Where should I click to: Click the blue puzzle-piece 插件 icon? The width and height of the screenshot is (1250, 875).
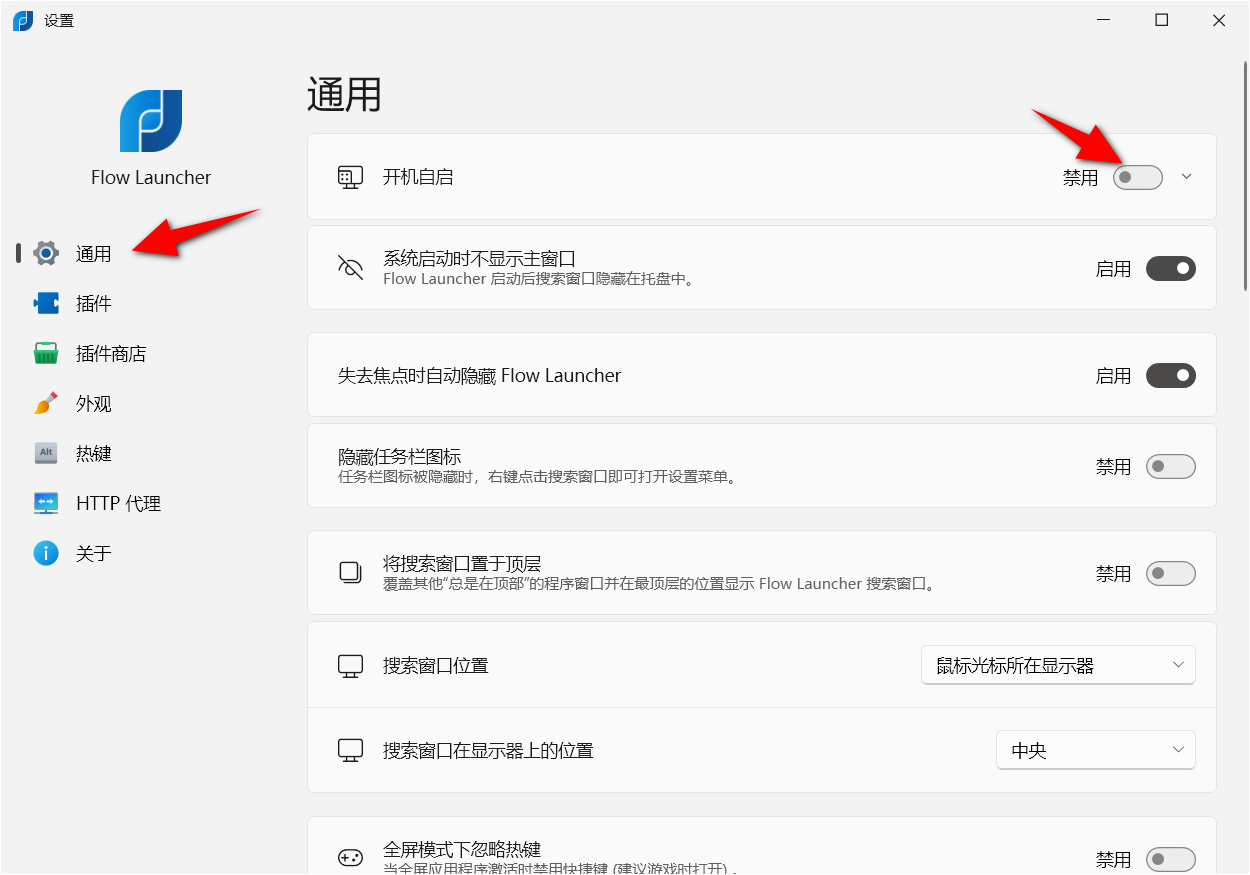46,303
